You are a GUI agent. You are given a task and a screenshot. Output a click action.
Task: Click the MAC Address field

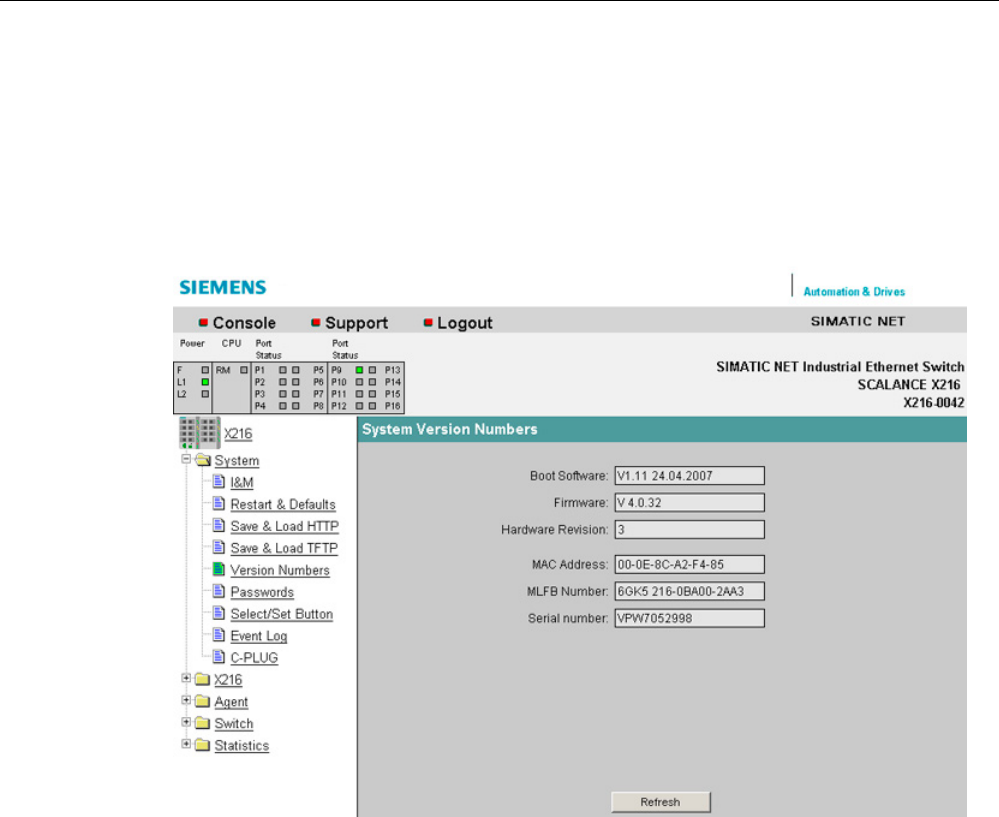[x=689, y=565]
